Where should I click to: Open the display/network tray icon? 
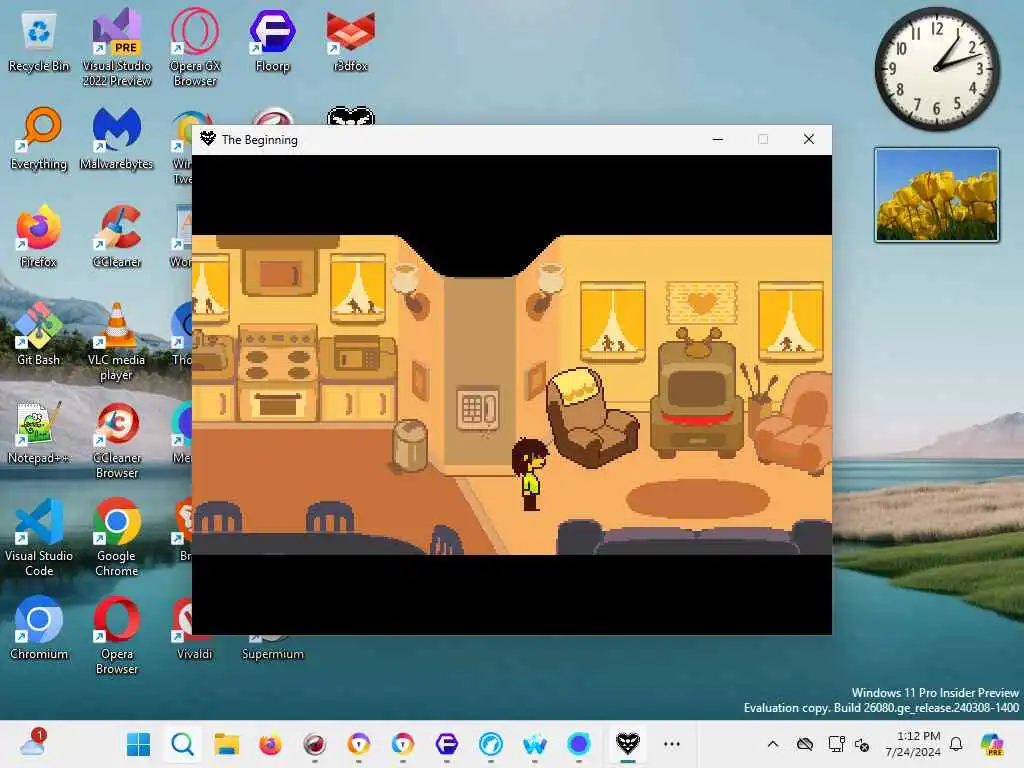[x=835, y=744]
